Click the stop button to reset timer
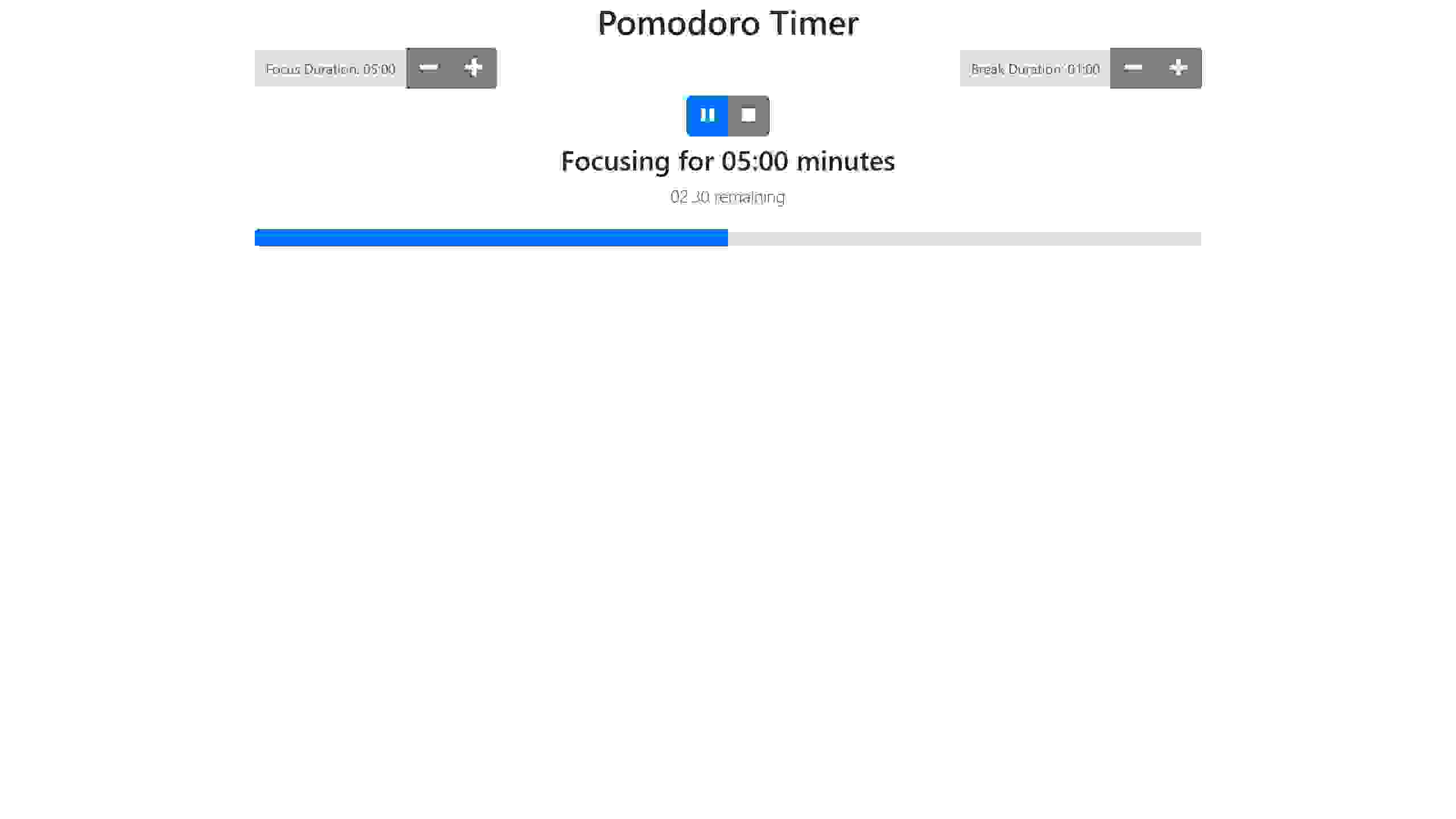 click(748, 115)
